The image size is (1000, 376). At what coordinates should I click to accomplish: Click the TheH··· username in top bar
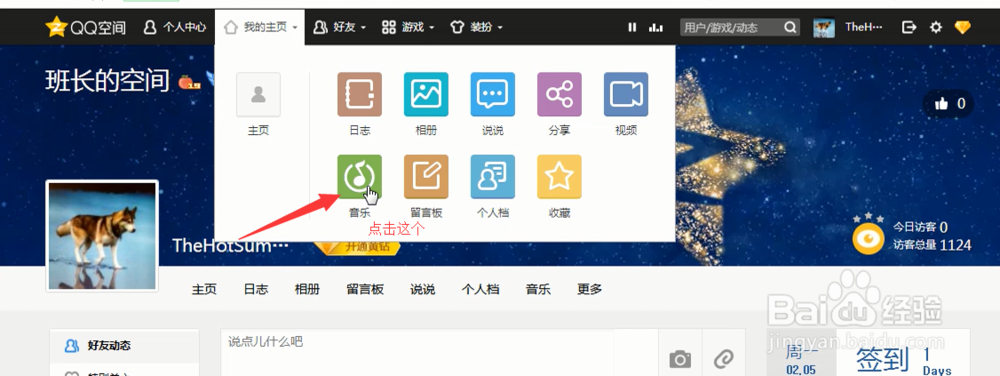coord(864,27)
